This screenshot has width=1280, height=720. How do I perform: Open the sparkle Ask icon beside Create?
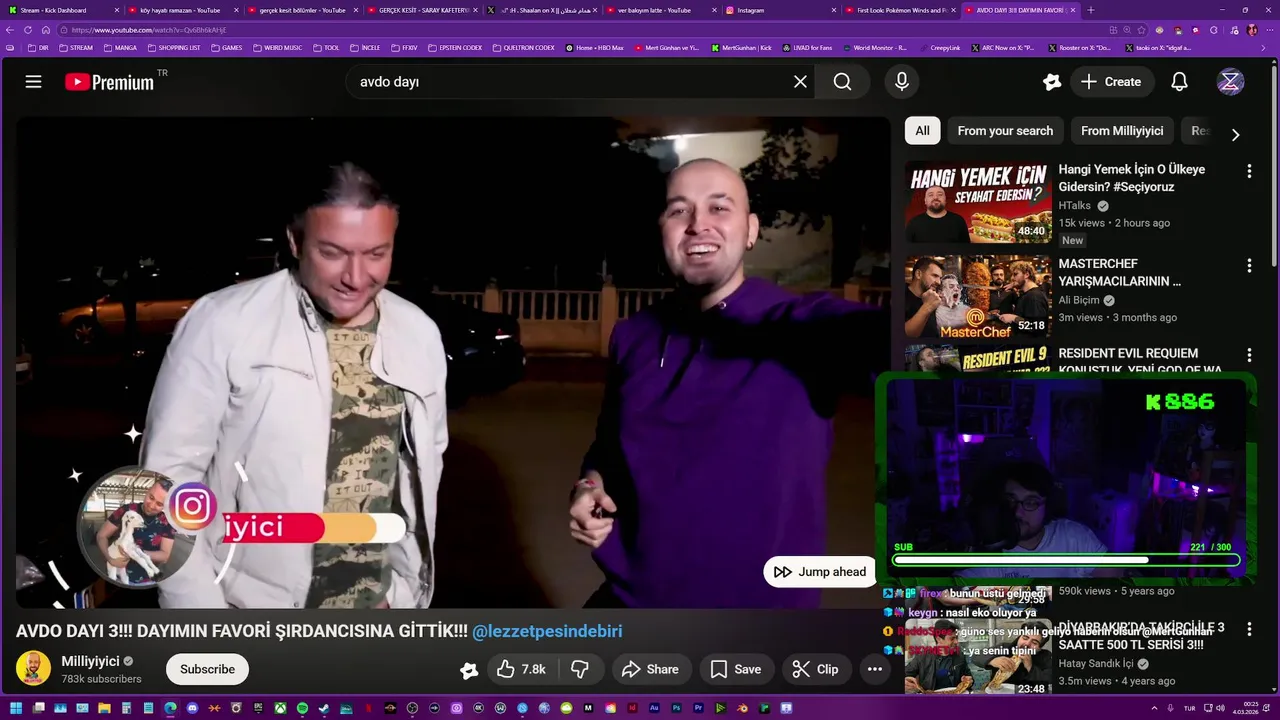(x=1051, y=82)
